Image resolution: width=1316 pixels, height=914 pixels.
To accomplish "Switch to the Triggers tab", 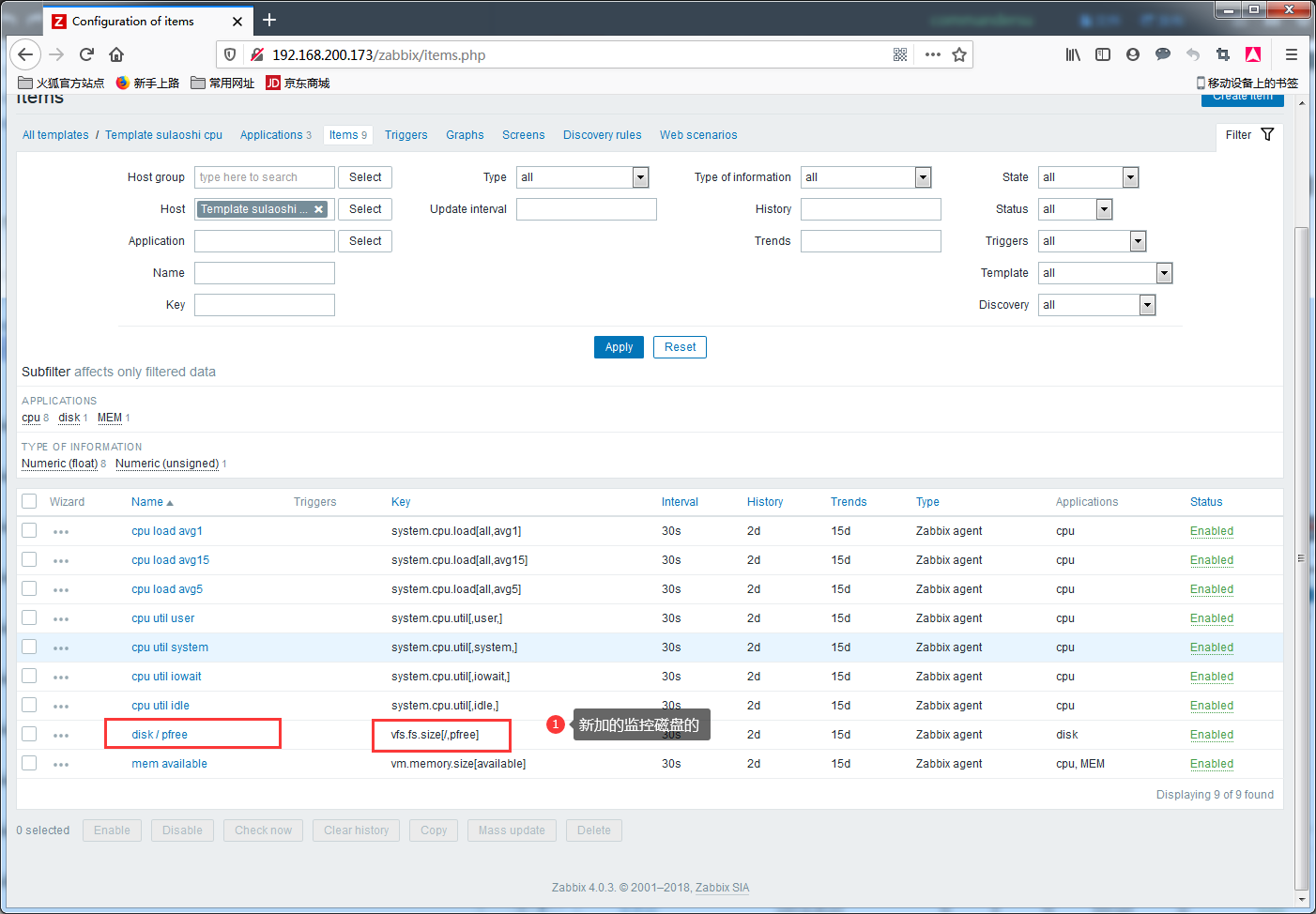I will 406,135.
